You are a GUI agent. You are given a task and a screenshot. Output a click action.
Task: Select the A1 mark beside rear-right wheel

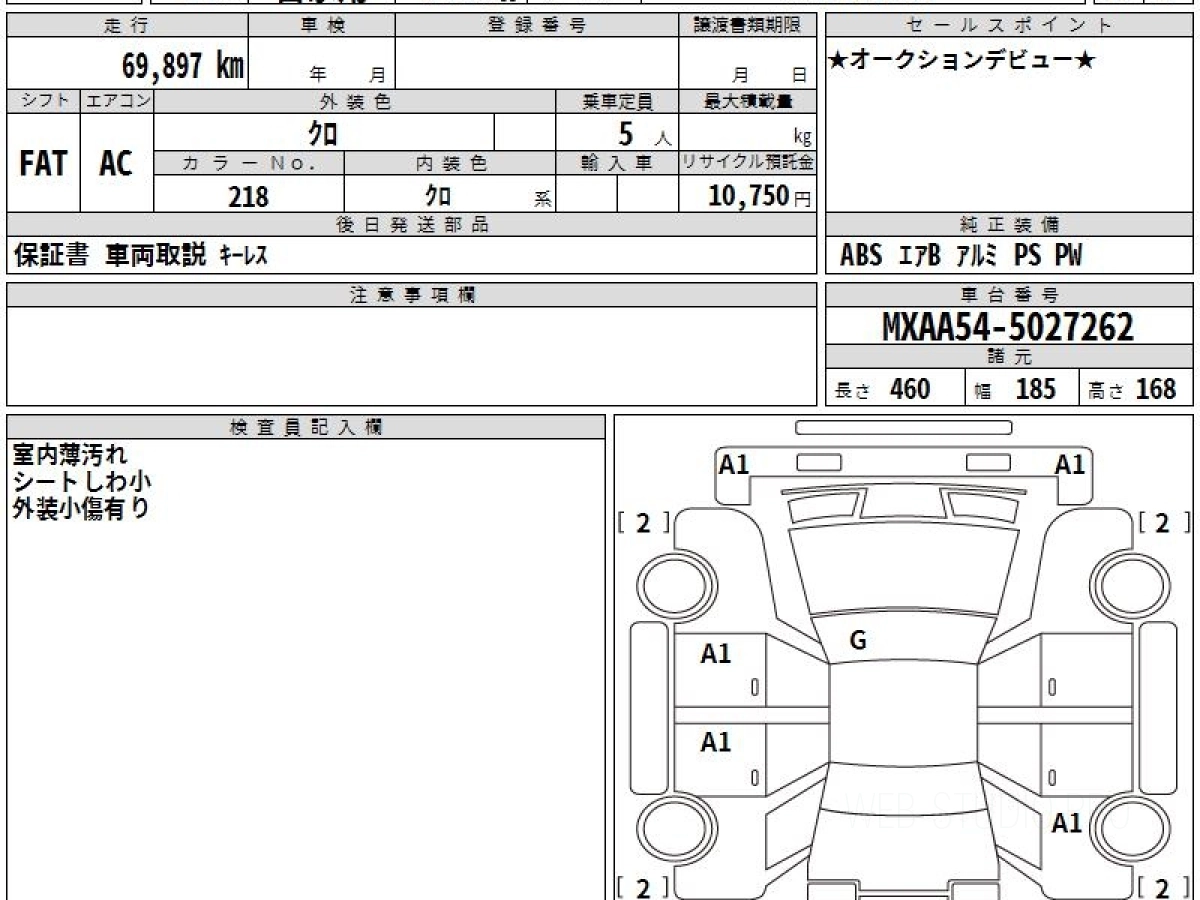1067,824
